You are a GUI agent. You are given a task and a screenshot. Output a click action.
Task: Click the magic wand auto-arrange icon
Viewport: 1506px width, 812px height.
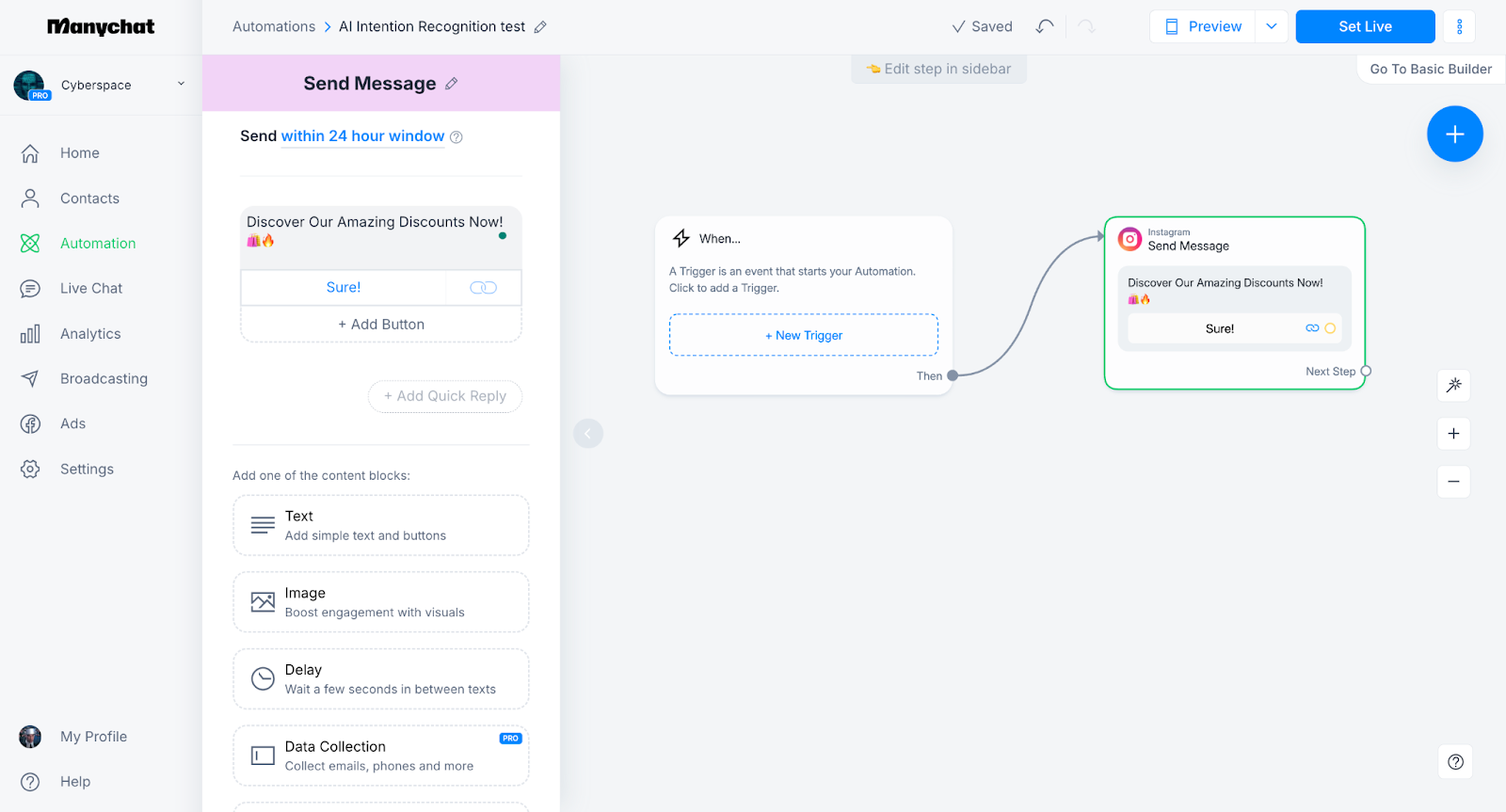click(1453, 385)
